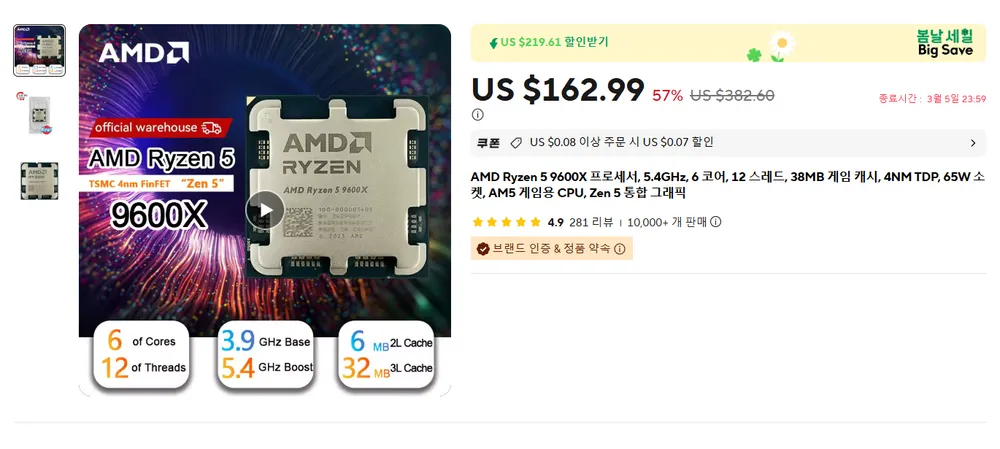1000x449 pixels.
Task: Click the five-star rating
Action: click(x=506, y=222)
